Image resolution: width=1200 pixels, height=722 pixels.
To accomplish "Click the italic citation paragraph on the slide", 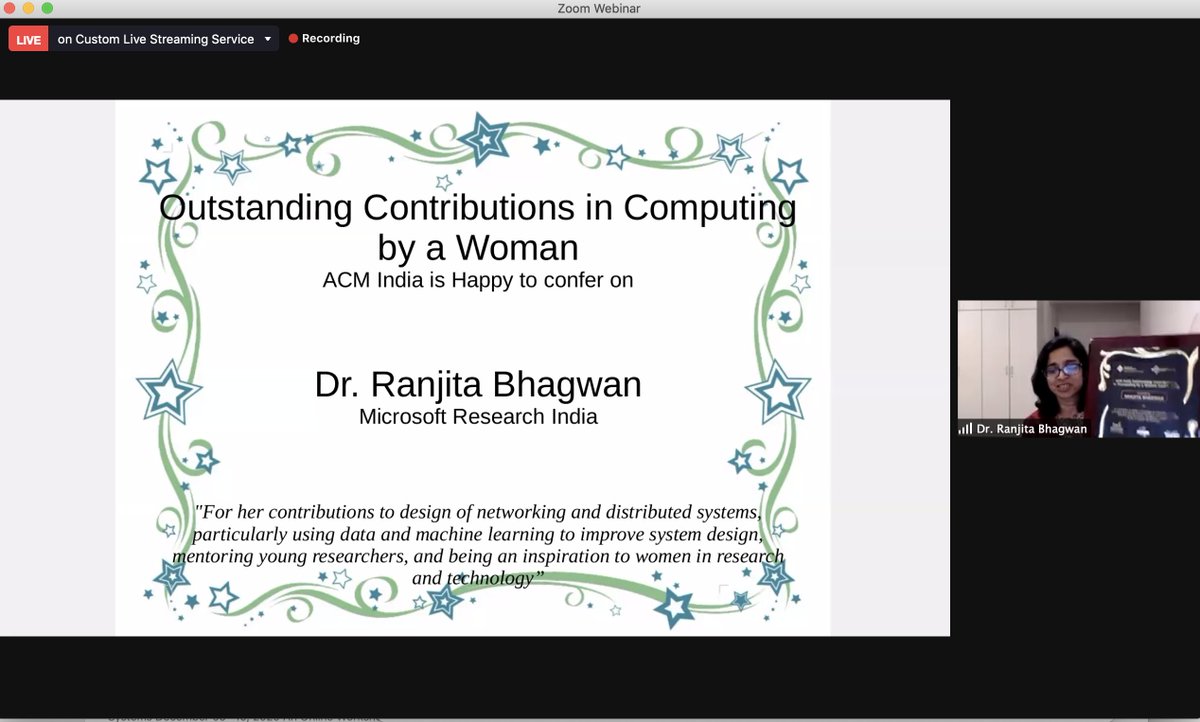I will point(478,545).
